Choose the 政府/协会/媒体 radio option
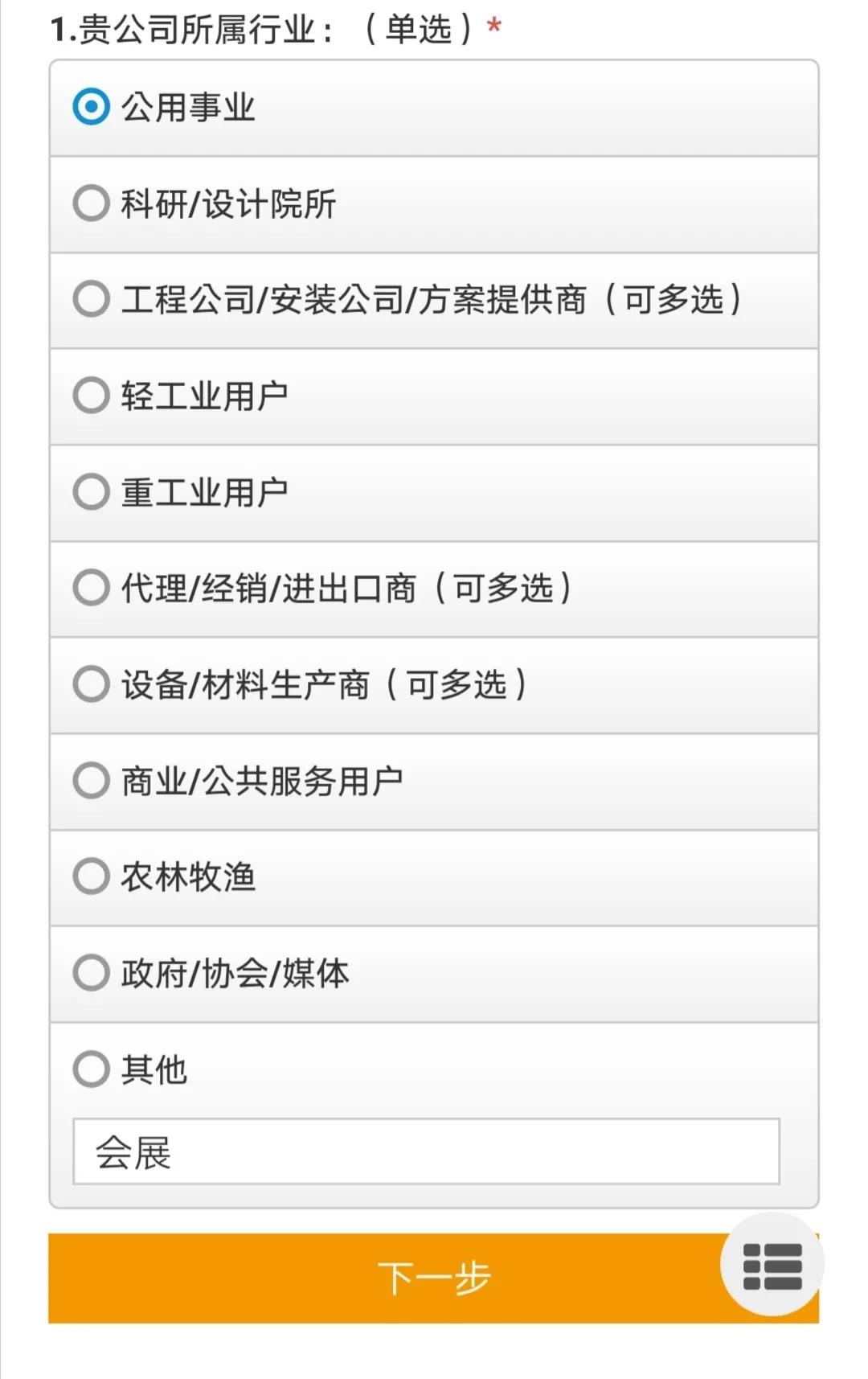This screenshot has height=1379, width=868. click(x=91, y=973)
